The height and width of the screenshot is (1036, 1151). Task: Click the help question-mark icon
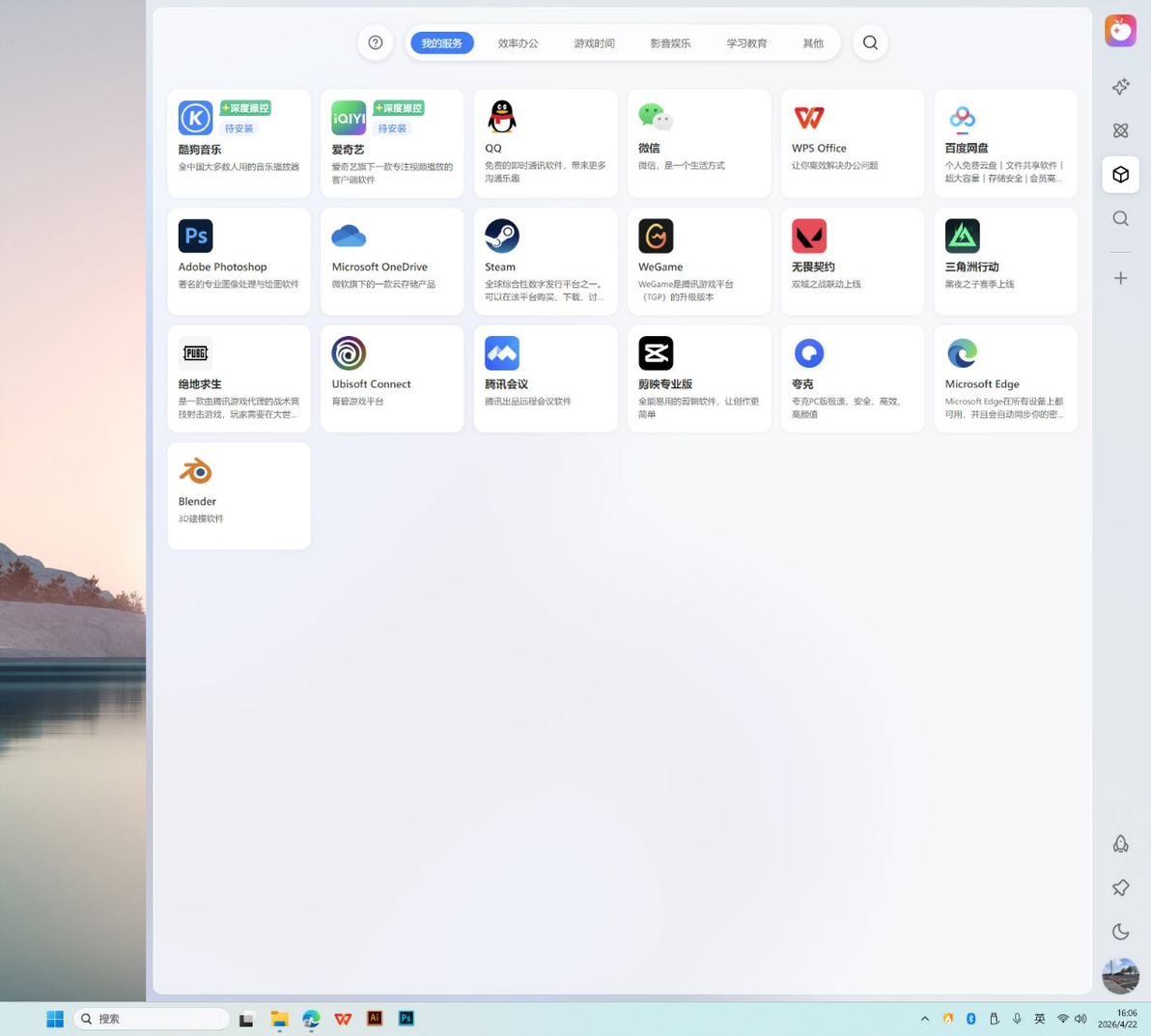(375, 42)
